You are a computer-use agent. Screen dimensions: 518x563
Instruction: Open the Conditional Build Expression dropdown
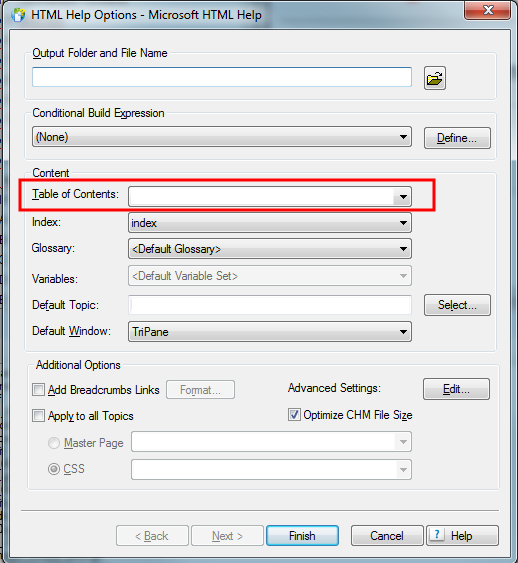(222, 136)
